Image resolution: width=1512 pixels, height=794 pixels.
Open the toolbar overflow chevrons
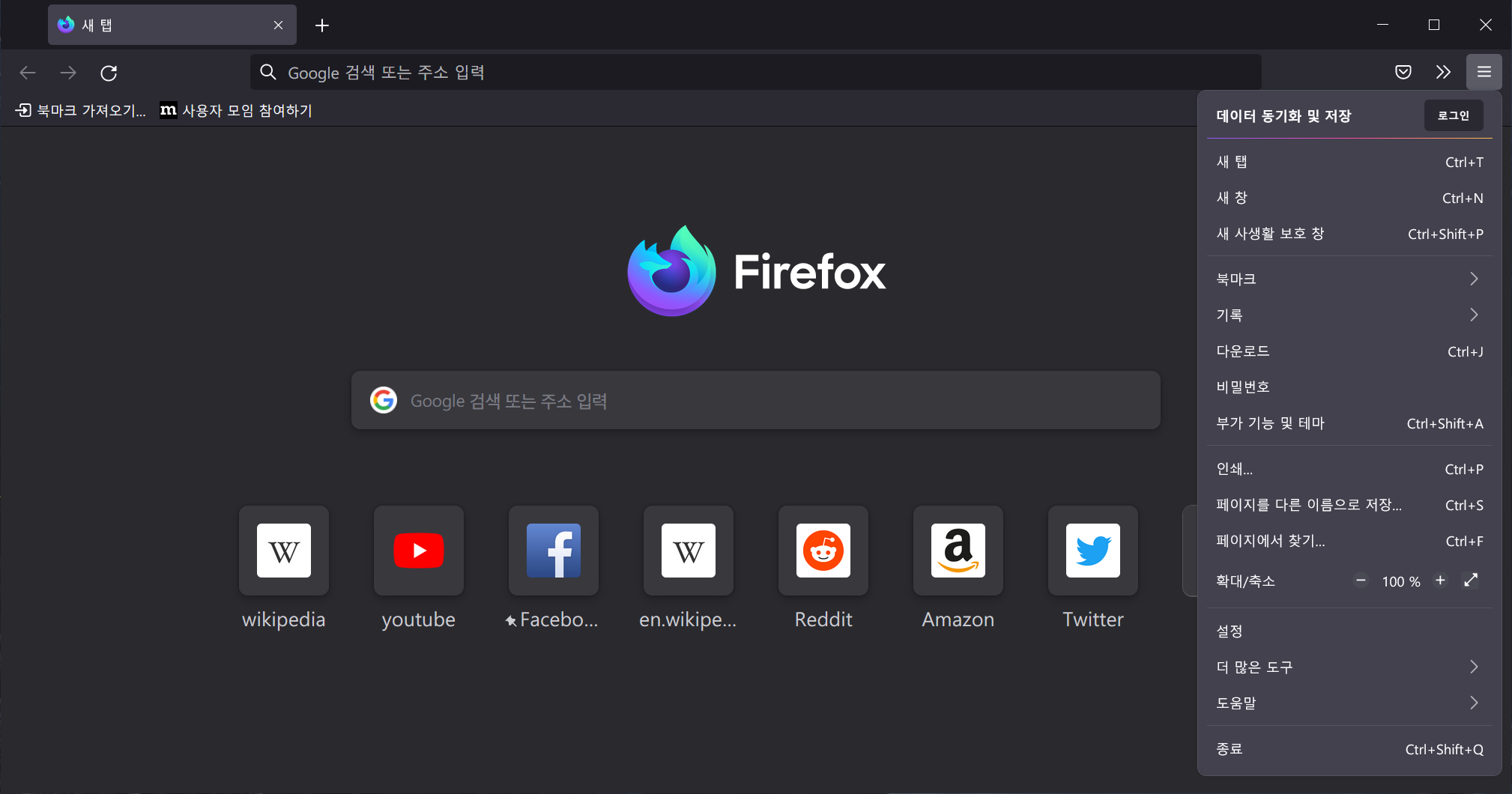click(1443, 72)
